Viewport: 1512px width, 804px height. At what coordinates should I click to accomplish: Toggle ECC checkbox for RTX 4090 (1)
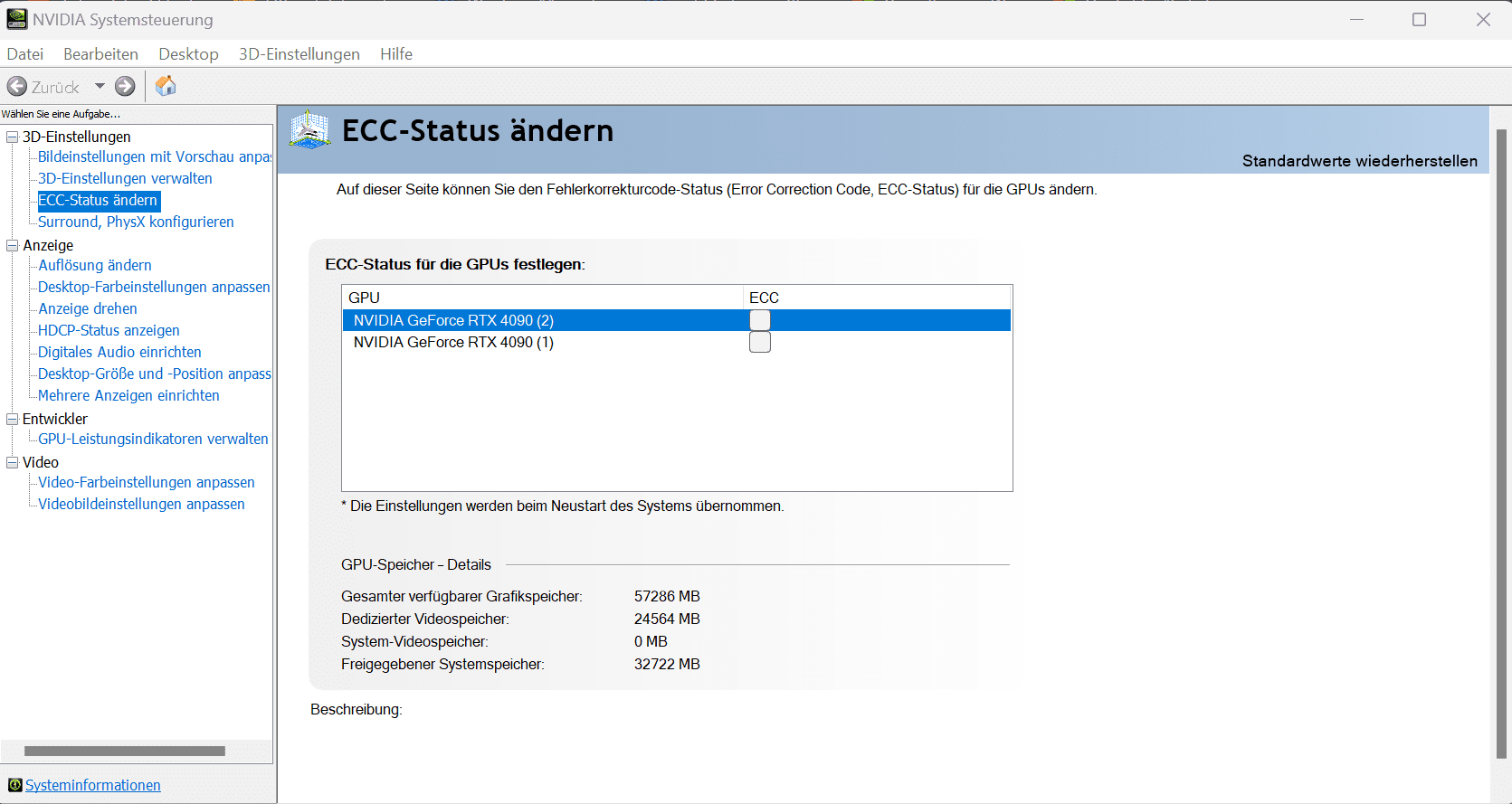(x=760, y=342)
